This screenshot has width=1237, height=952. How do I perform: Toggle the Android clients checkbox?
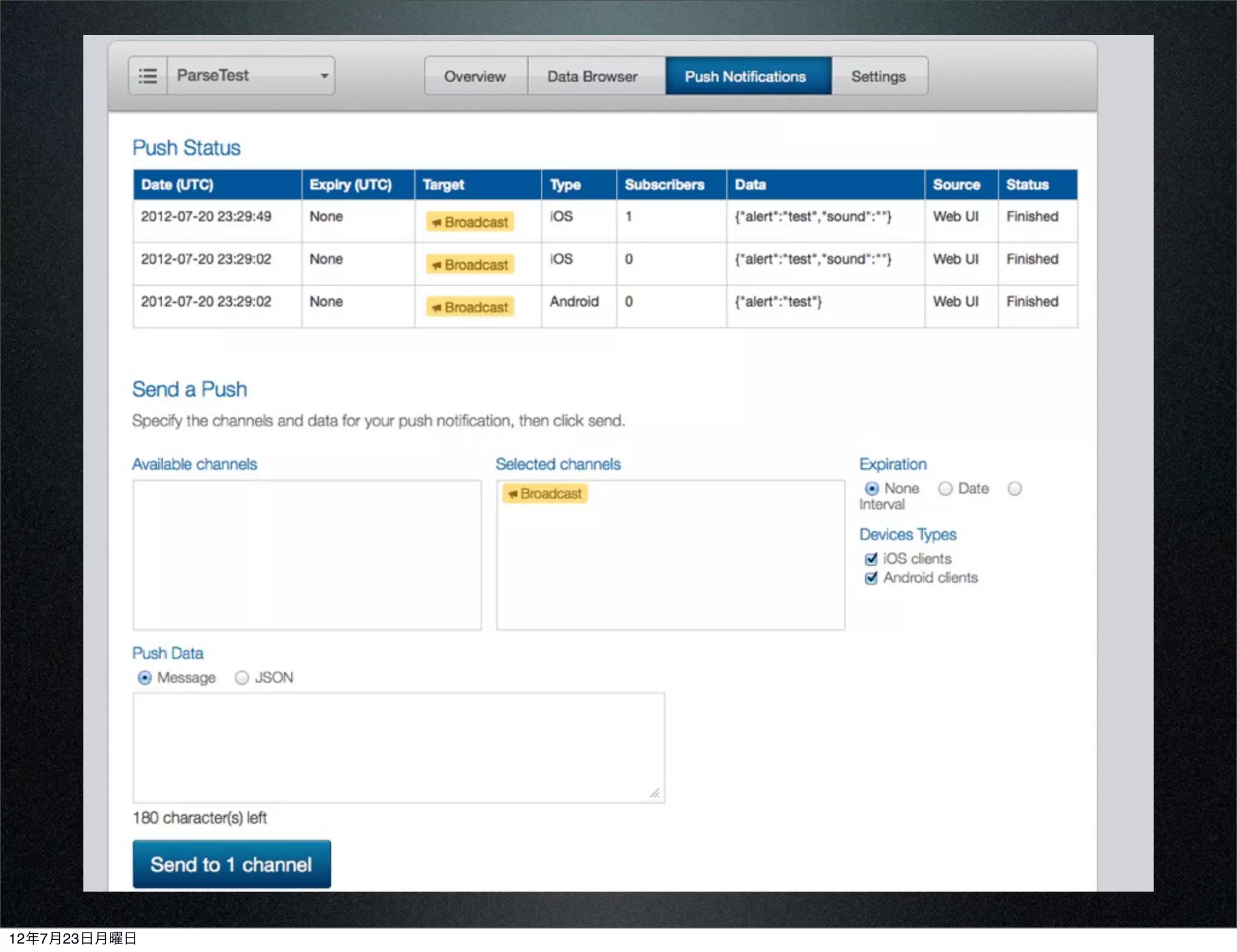[871, 579]
